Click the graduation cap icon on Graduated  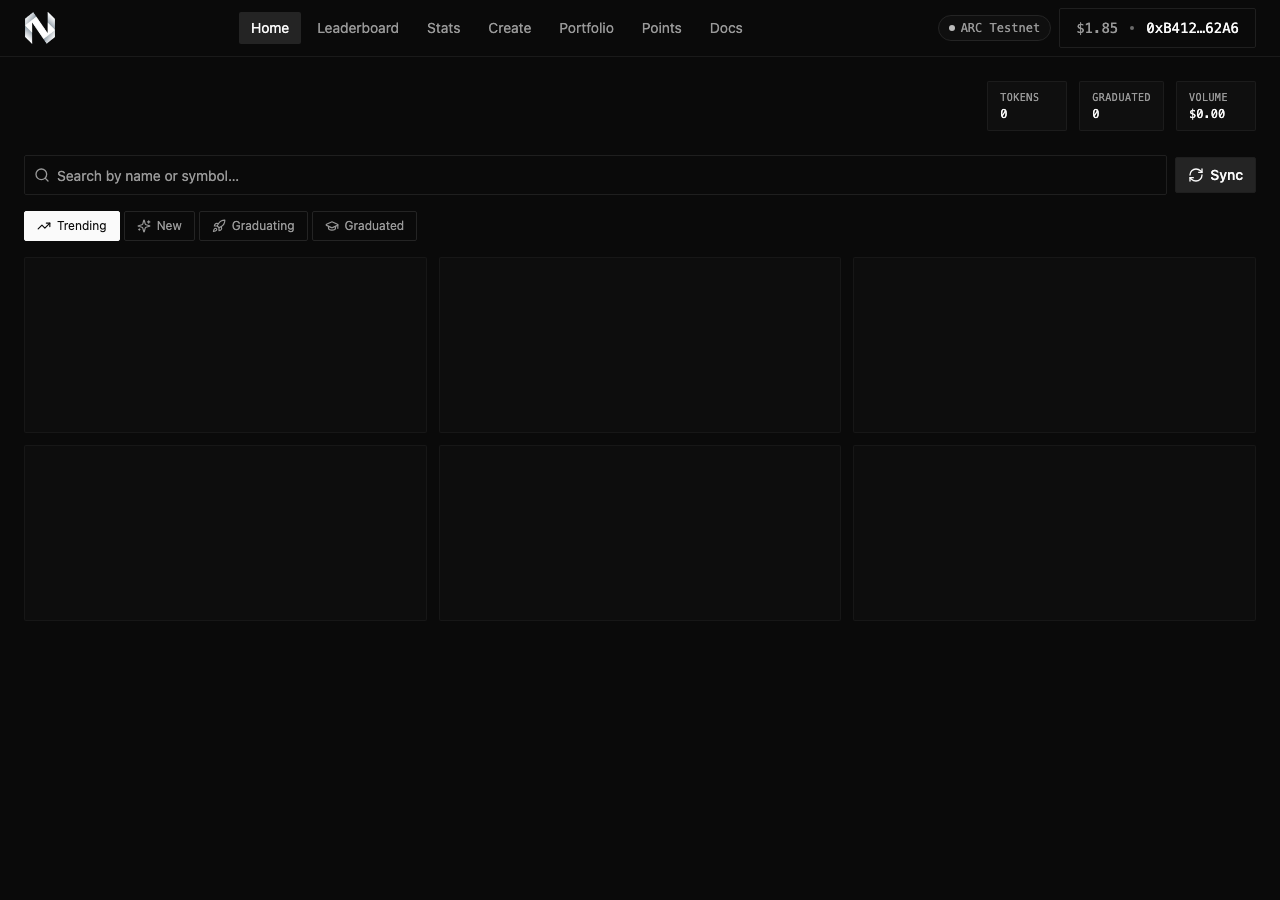click(332, 226)
